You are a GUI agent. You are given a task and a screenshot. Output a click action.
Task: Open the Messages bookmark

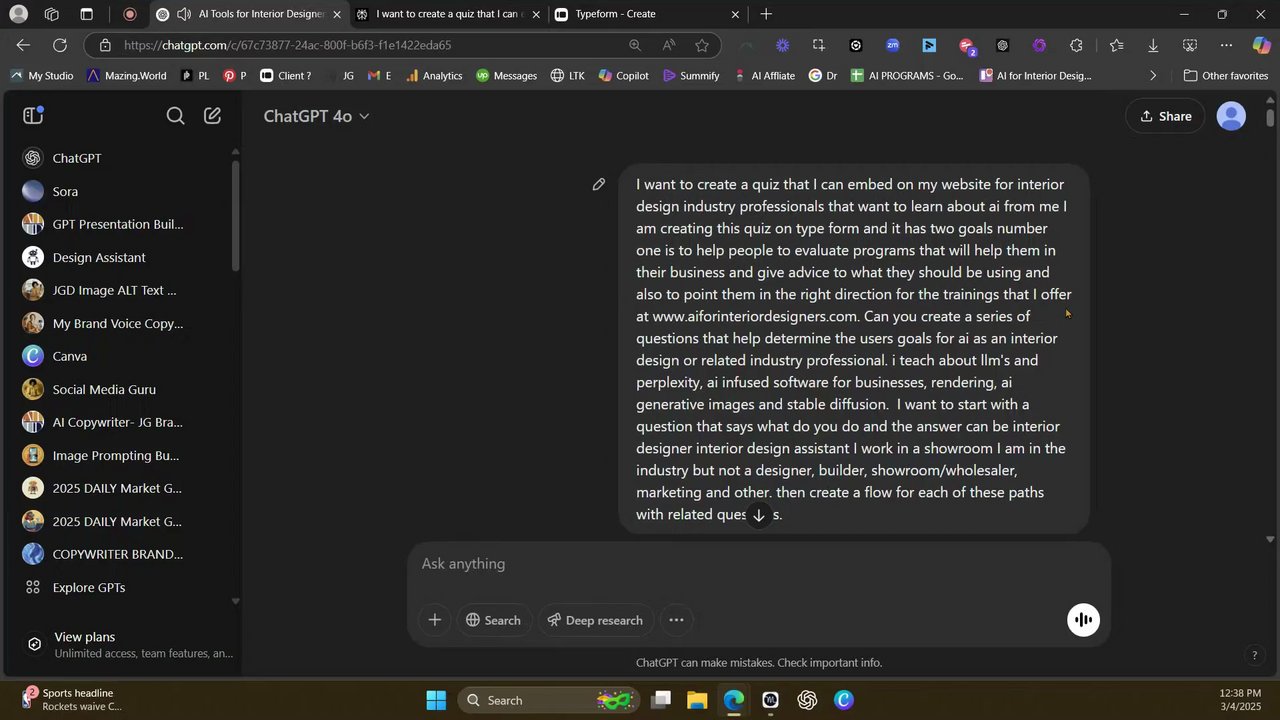(x=507, y=75)
